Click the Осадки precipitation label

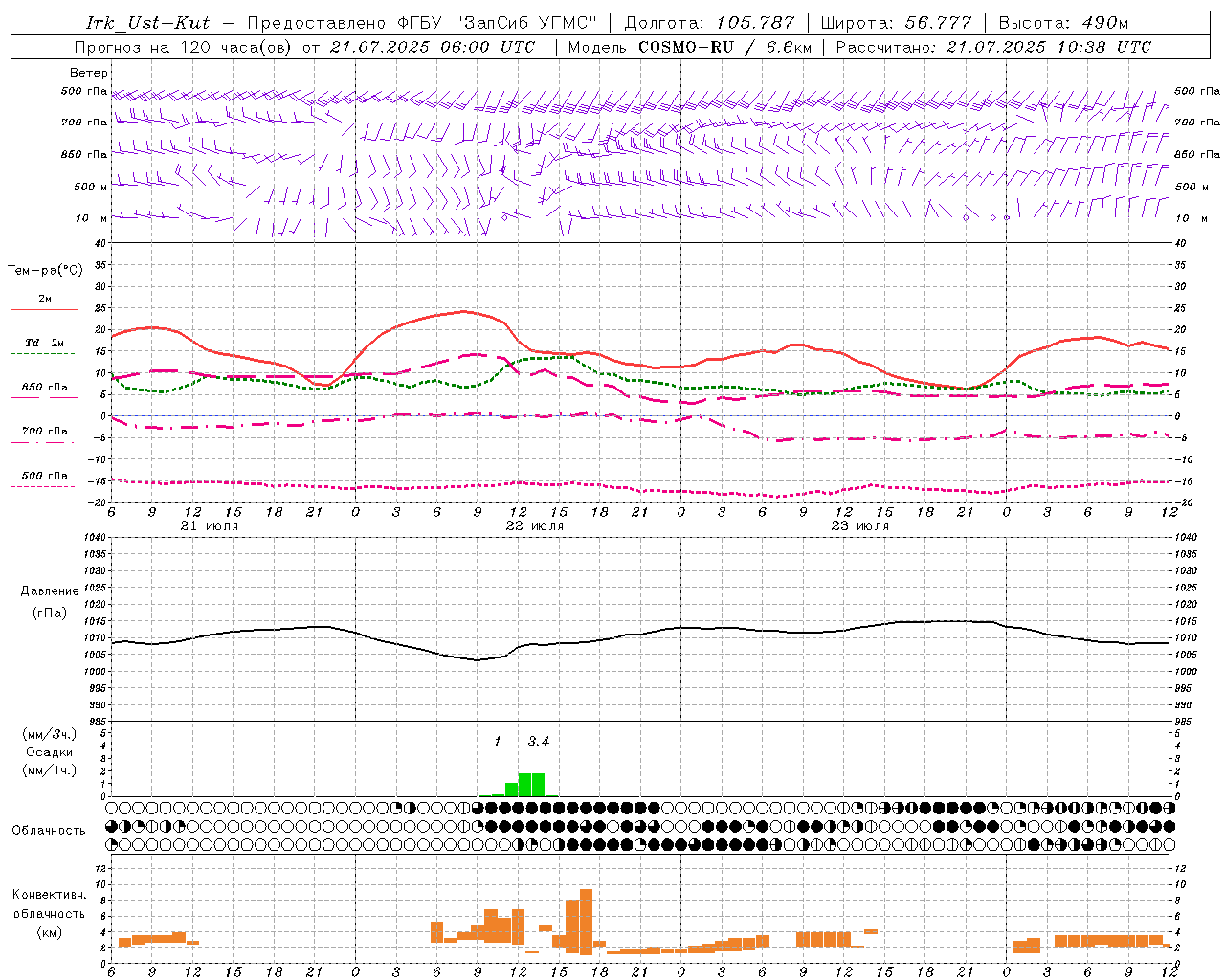(49, 752)
